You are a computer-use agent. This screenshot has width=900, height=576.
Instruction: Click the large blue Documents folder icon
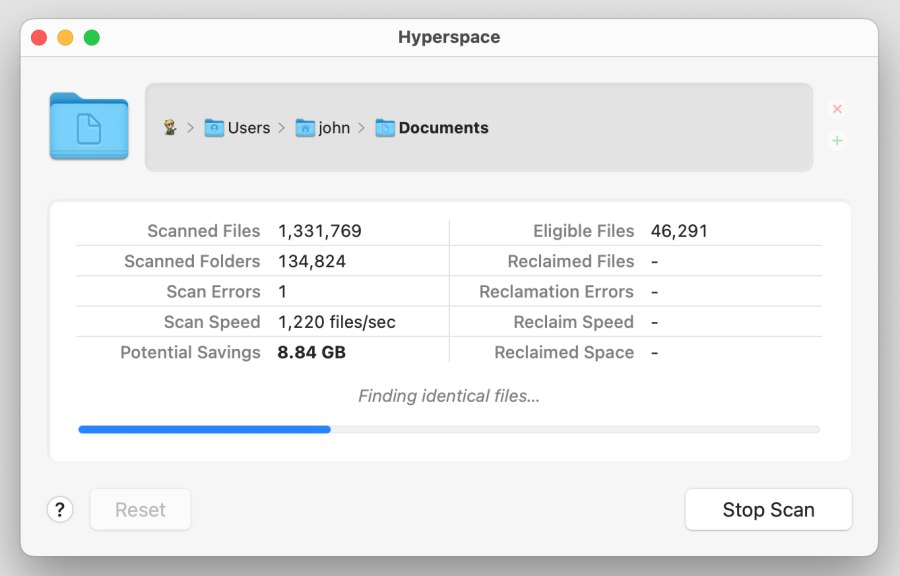tap(89, 126)
